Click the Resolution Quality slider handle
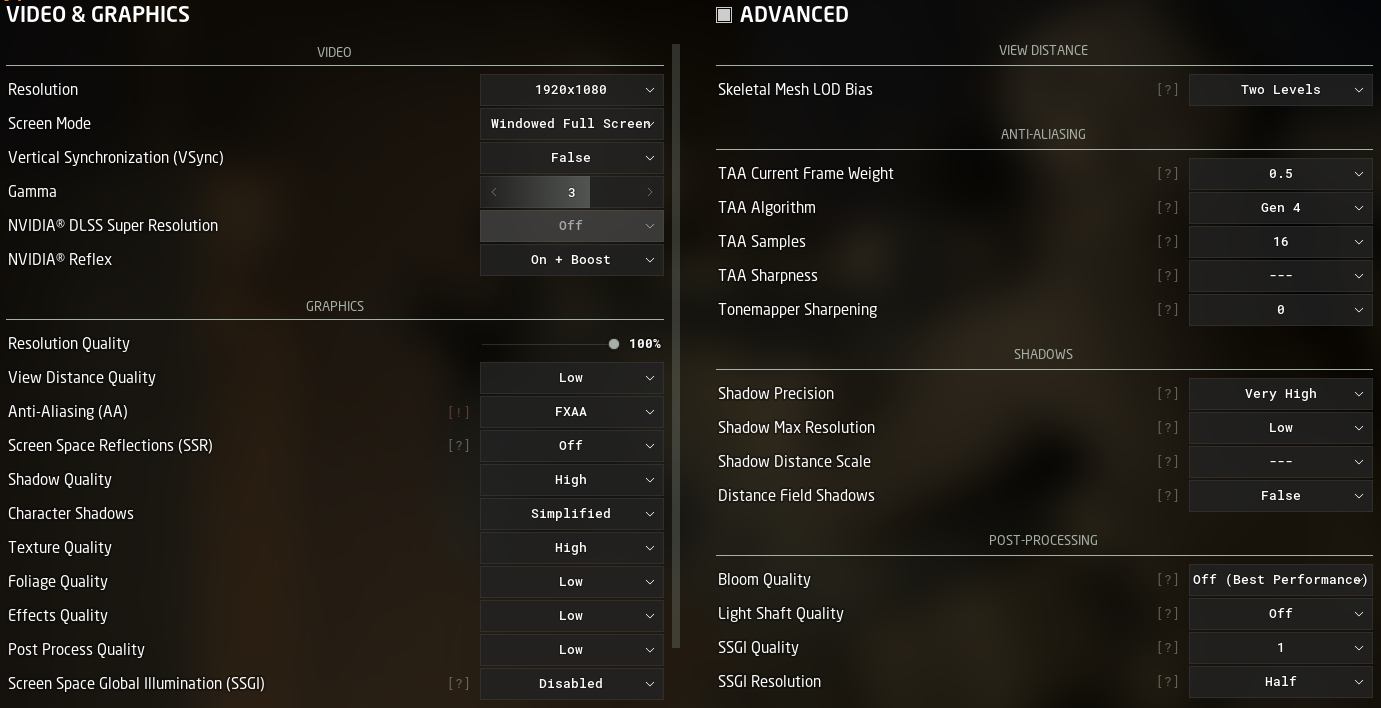 tap(614, 344)
